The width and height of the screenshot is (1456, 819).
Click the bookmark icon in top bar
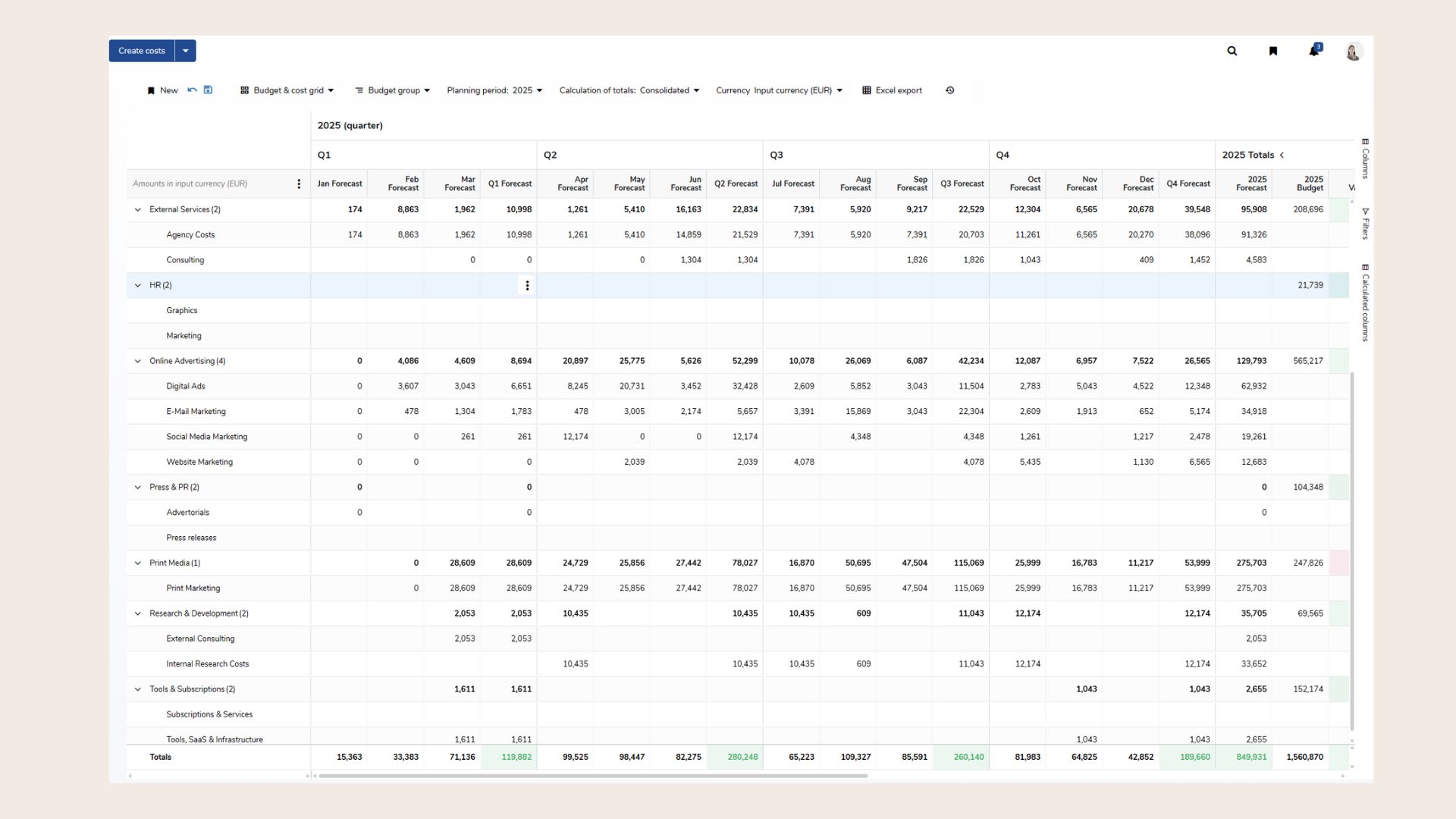(1273, 51)
